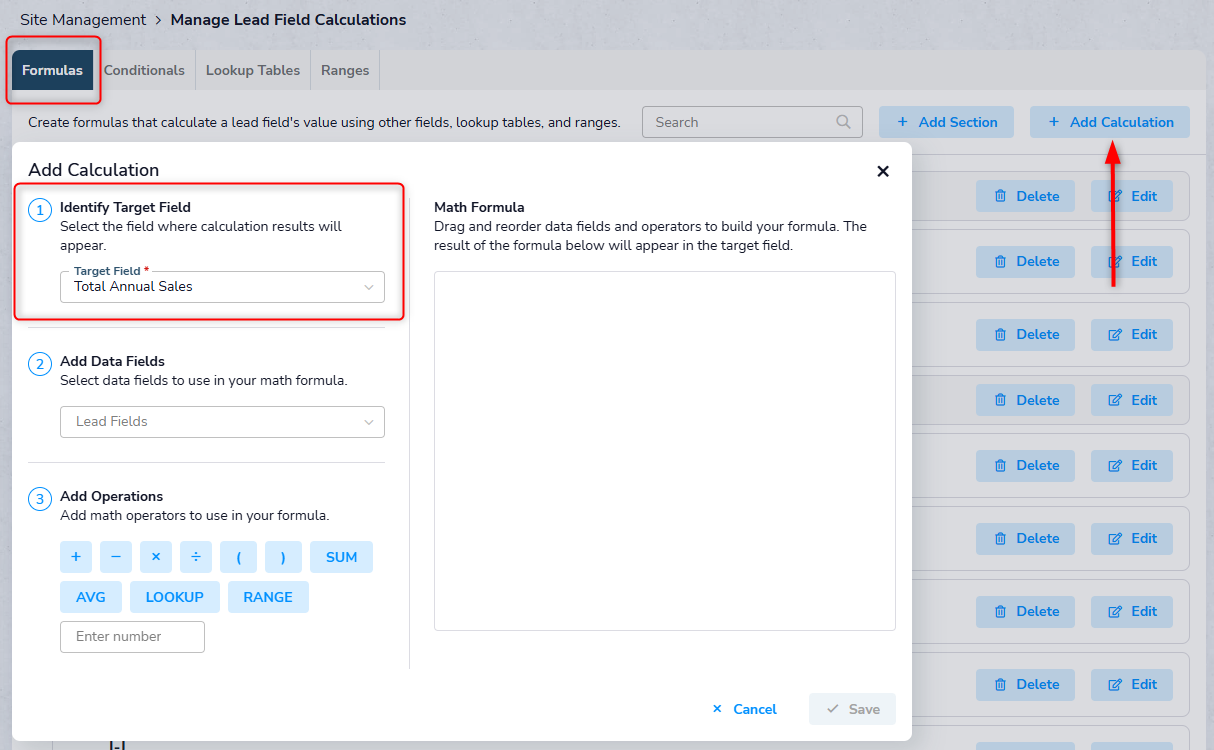1214x750 pixels.
Task: Add an opening parenthesis operator
Action: point(239,557)
